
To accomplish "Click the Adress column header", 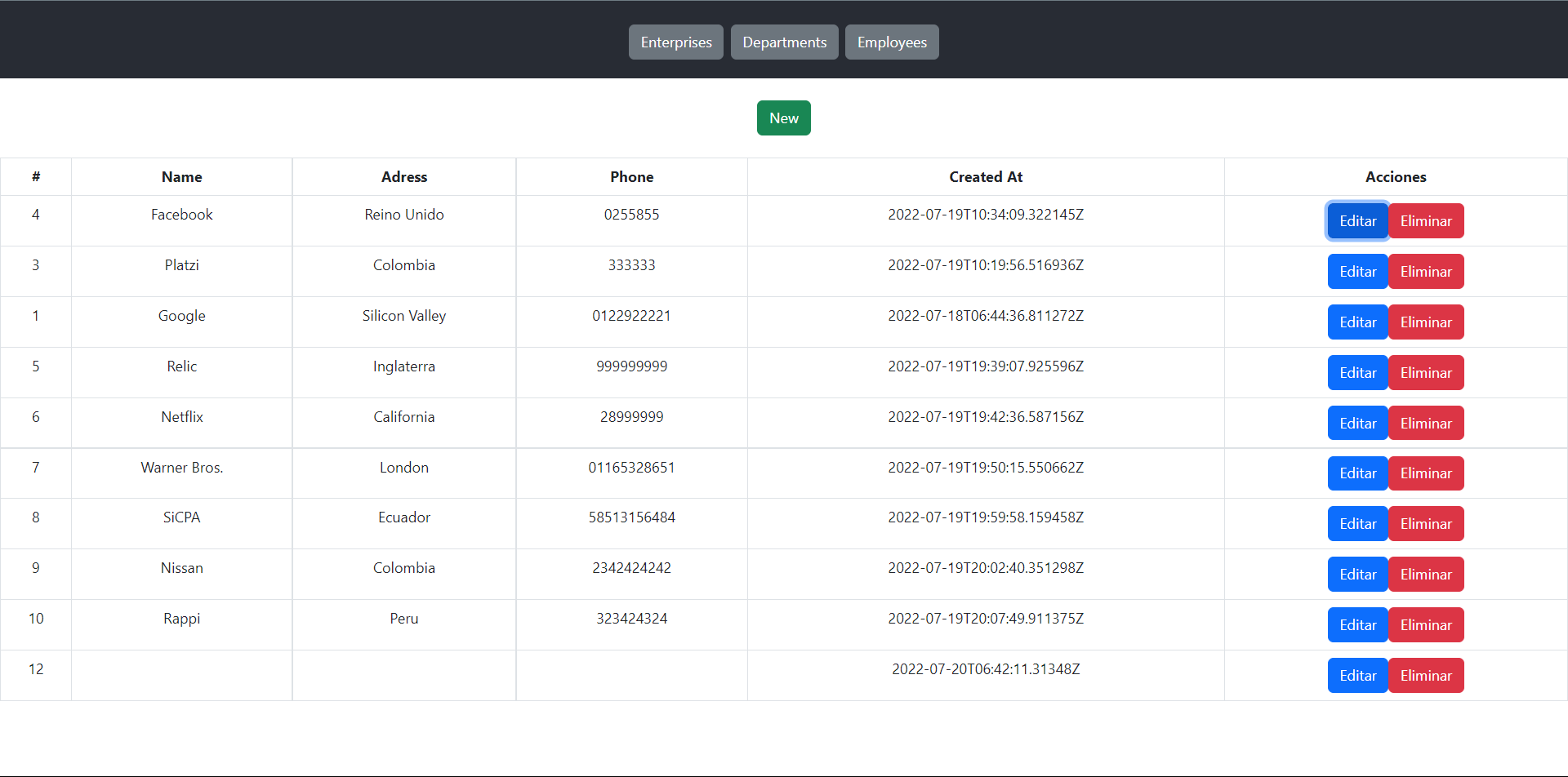I will click(x=404, y=177).
